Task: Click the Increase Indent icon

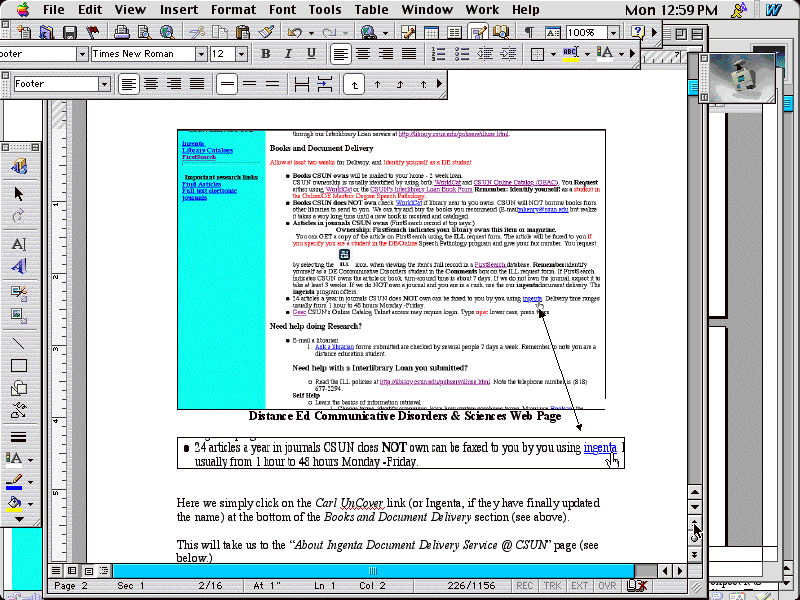Action: pos(508,54)
